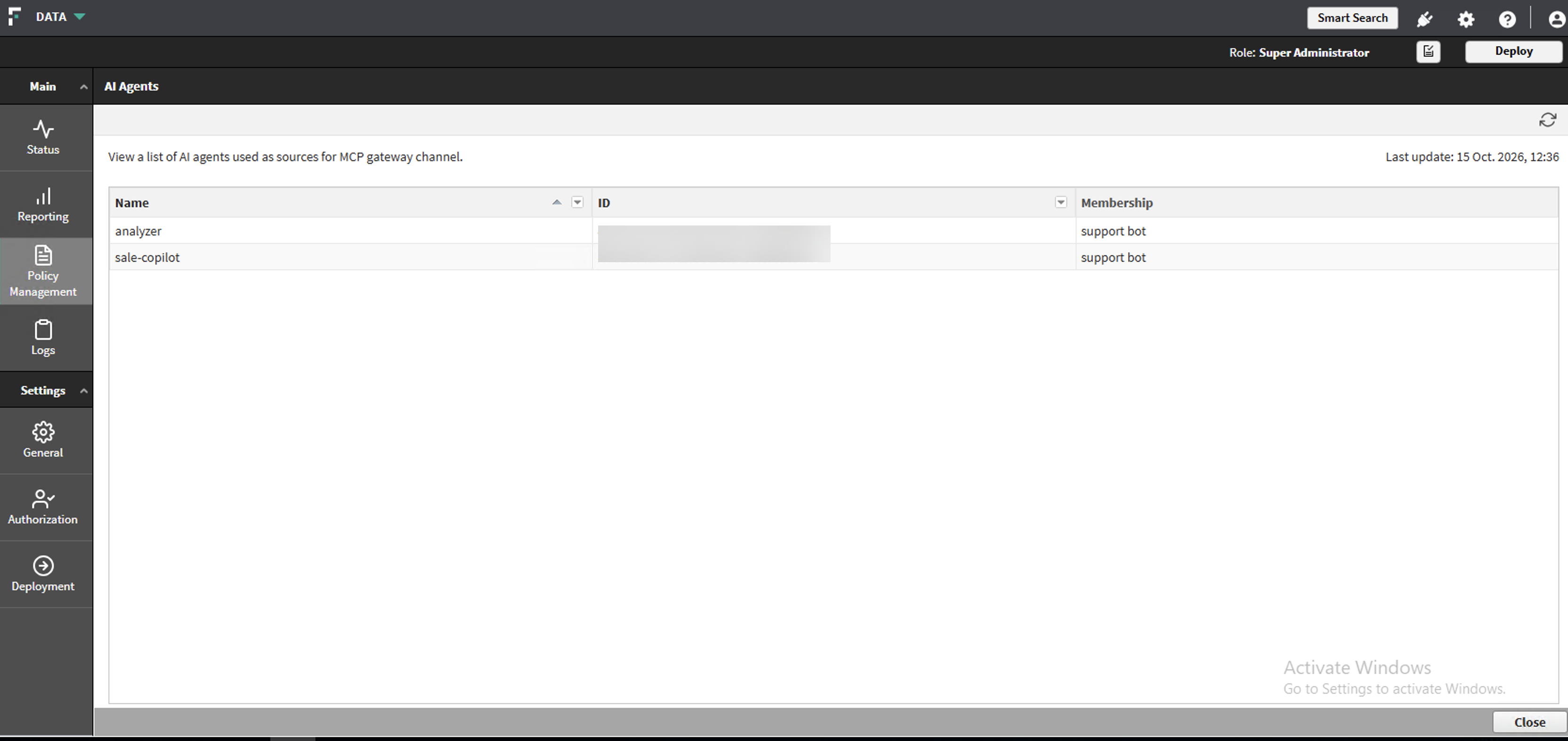Open the ID column filter dropdown

[1060, 202]
